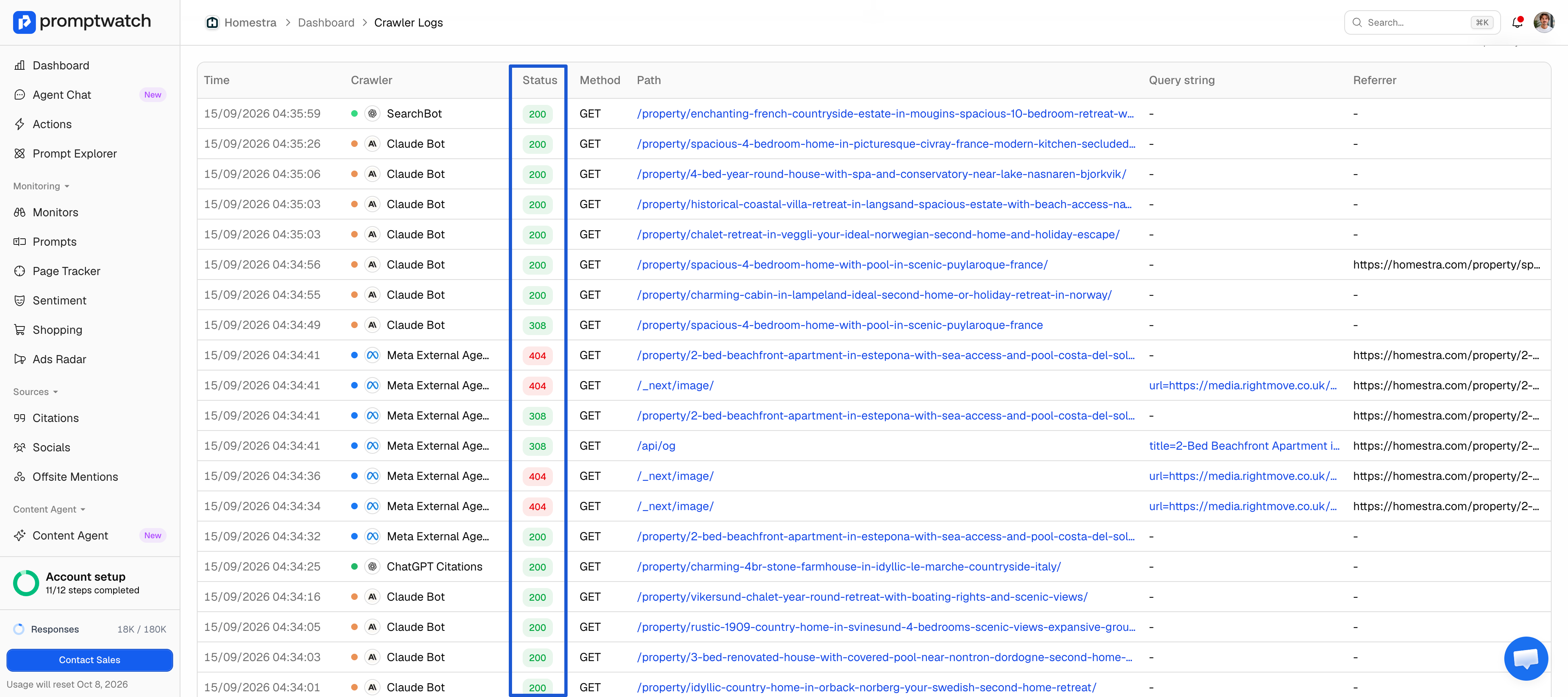Click the promptwatch logo icon
1568x697 pixels.
tap(24, 22)
